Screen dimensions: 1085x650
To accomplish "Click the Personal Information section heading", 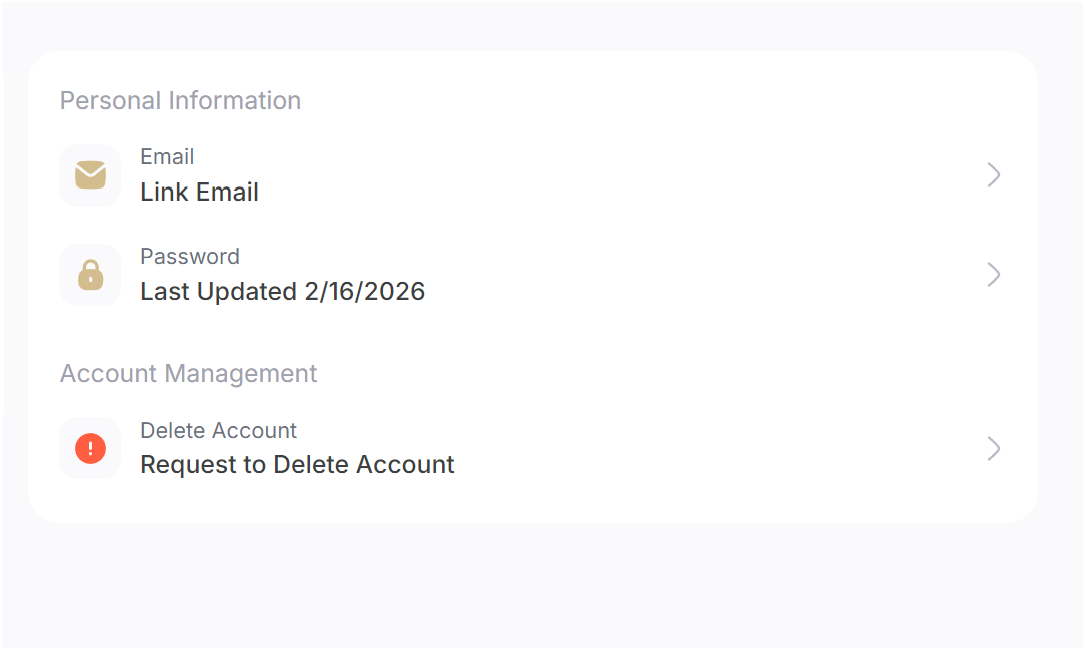I will (181, 100).
